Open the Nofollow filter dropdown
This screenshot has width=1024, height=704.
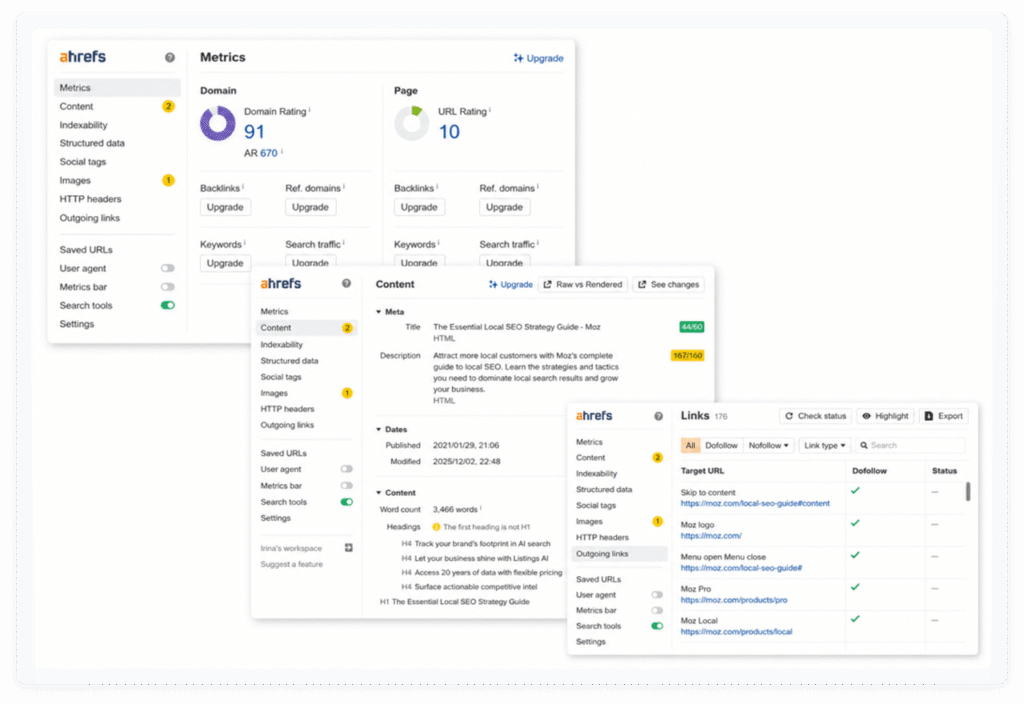(x=769, y=445)
